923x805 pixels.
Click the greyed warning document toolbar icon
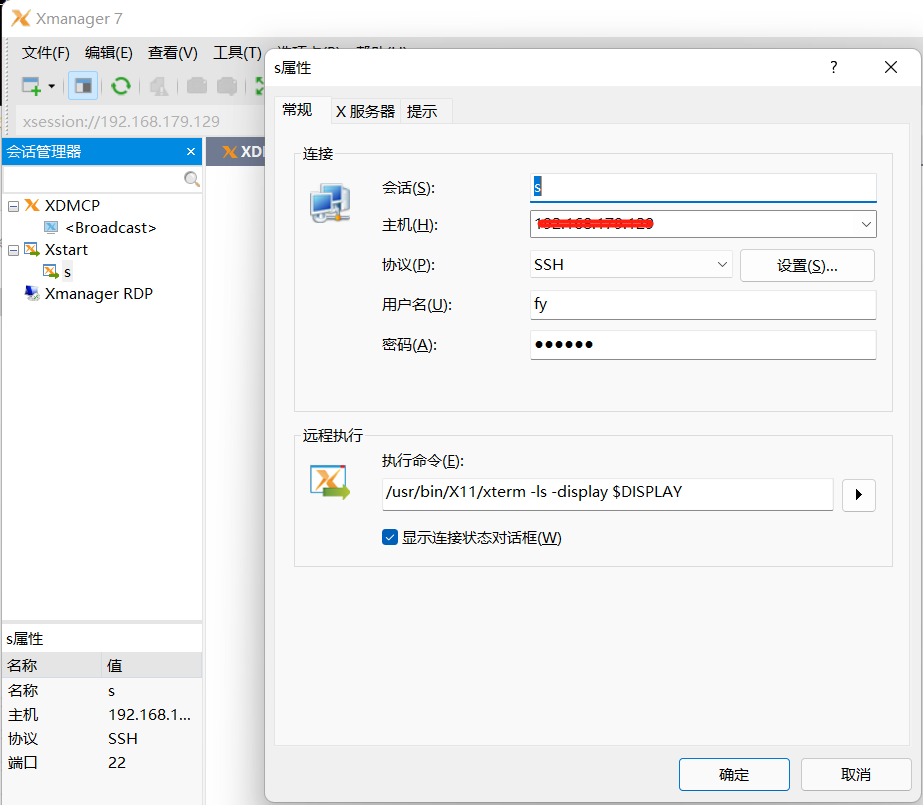158,87
